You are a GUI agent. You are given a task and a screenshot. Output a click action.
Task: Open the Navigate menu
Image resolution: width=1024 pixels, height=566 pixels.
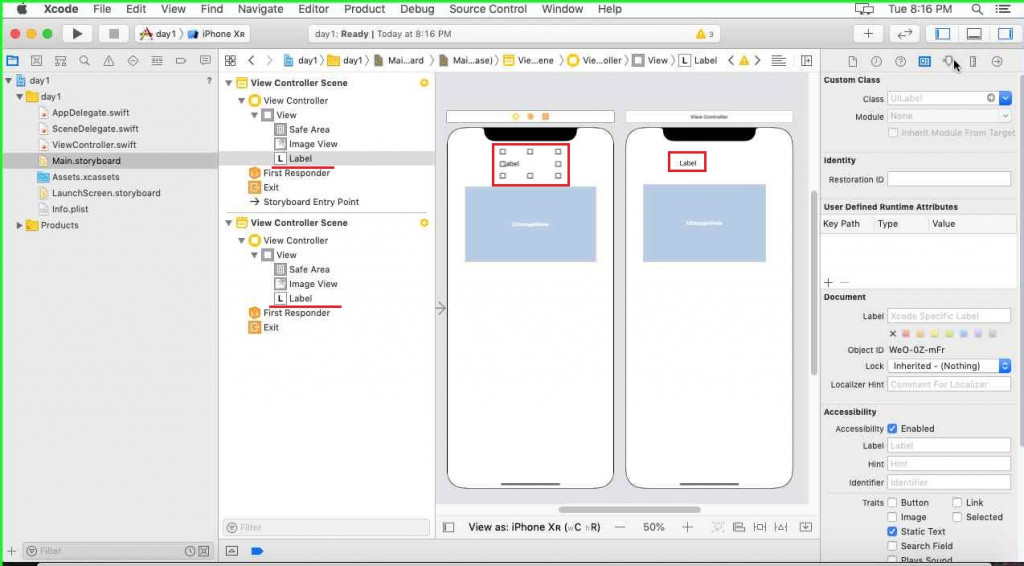click(x=261, y=9)
